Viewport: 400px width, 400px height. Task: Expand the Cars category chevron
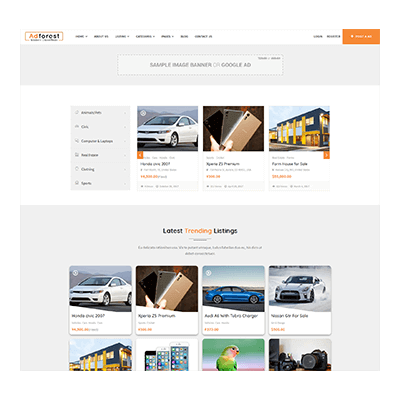point(125,127)
